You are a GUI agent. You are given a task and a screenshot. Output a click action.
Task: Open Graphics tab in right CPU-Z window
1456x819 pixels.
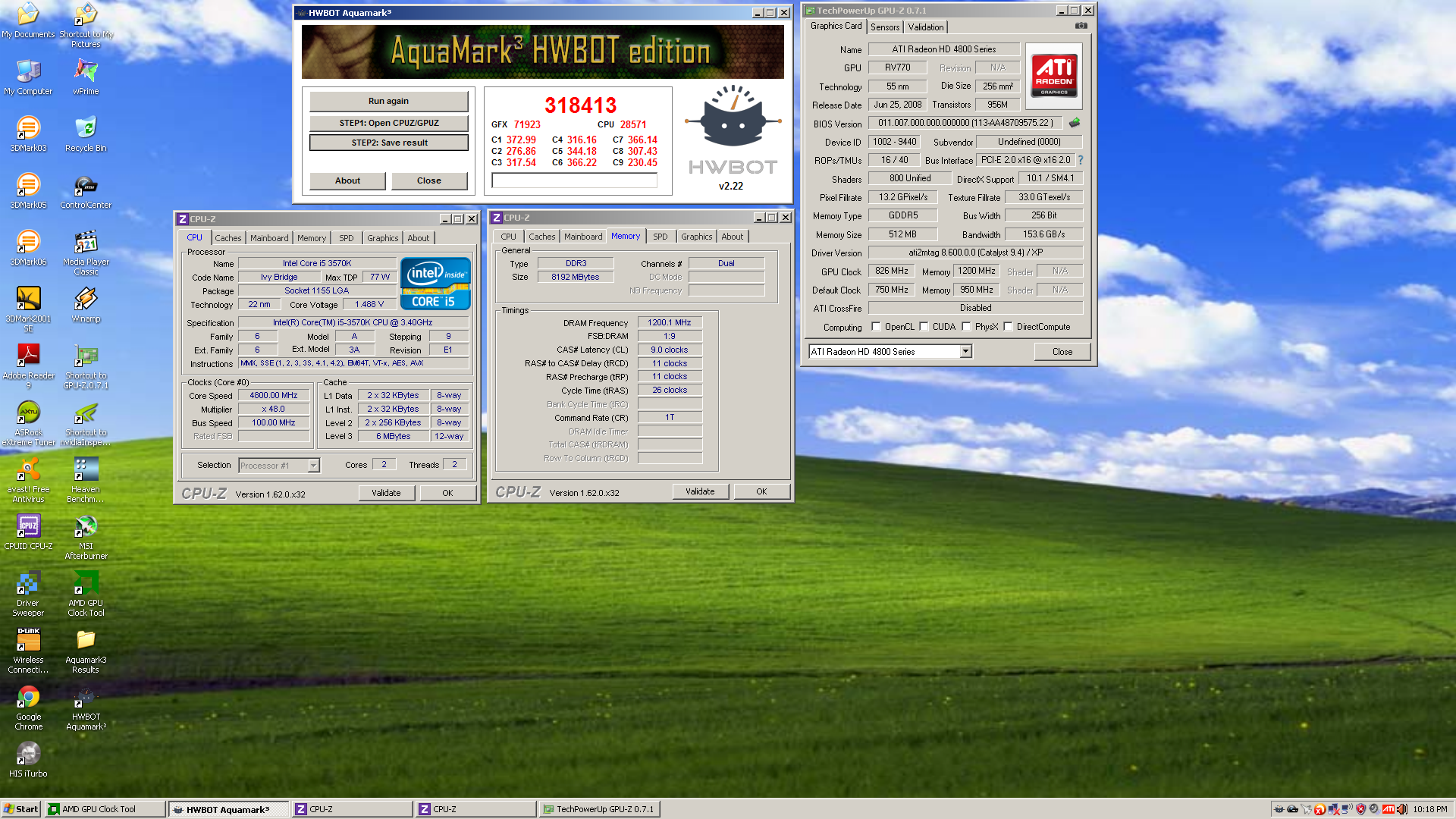point(696,237)
